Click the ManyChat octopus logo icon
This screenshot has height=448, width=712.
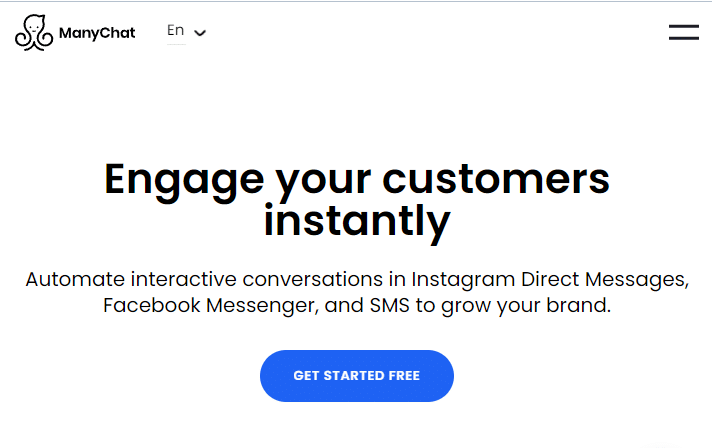[34, 33]
